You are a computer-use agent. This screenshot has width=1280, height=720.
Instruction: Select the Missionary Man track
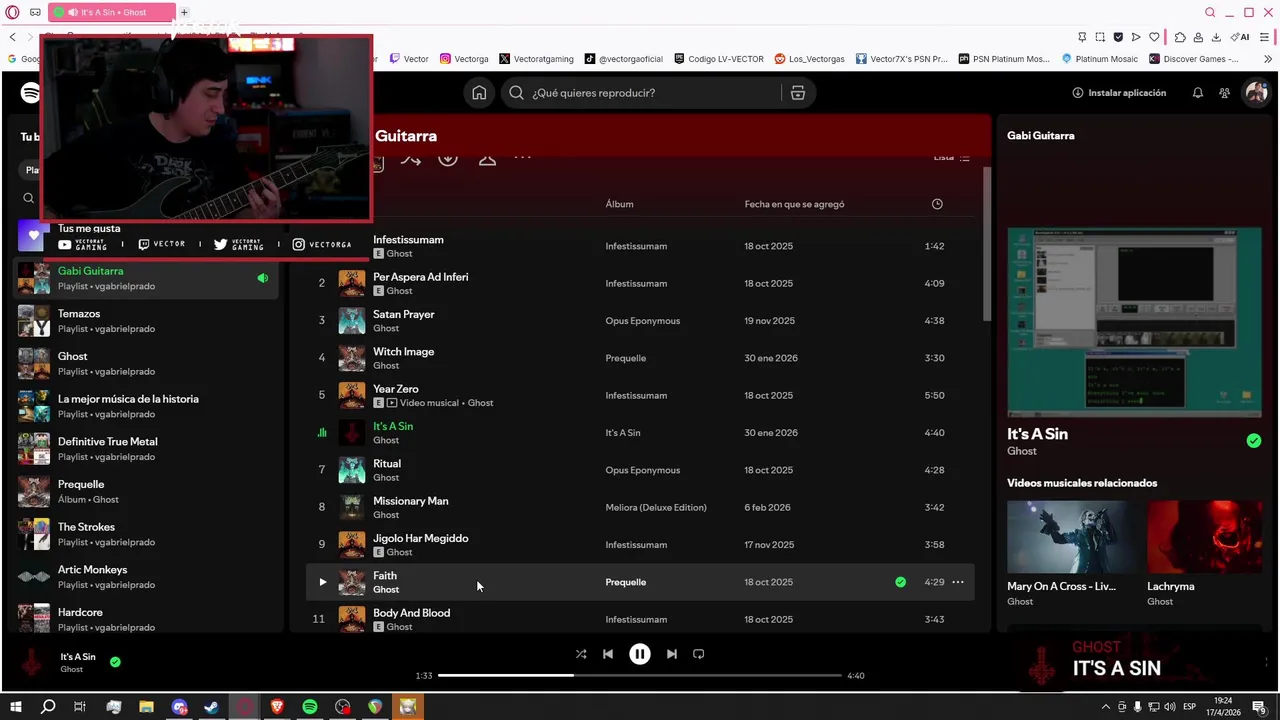[x=411, y=501]
